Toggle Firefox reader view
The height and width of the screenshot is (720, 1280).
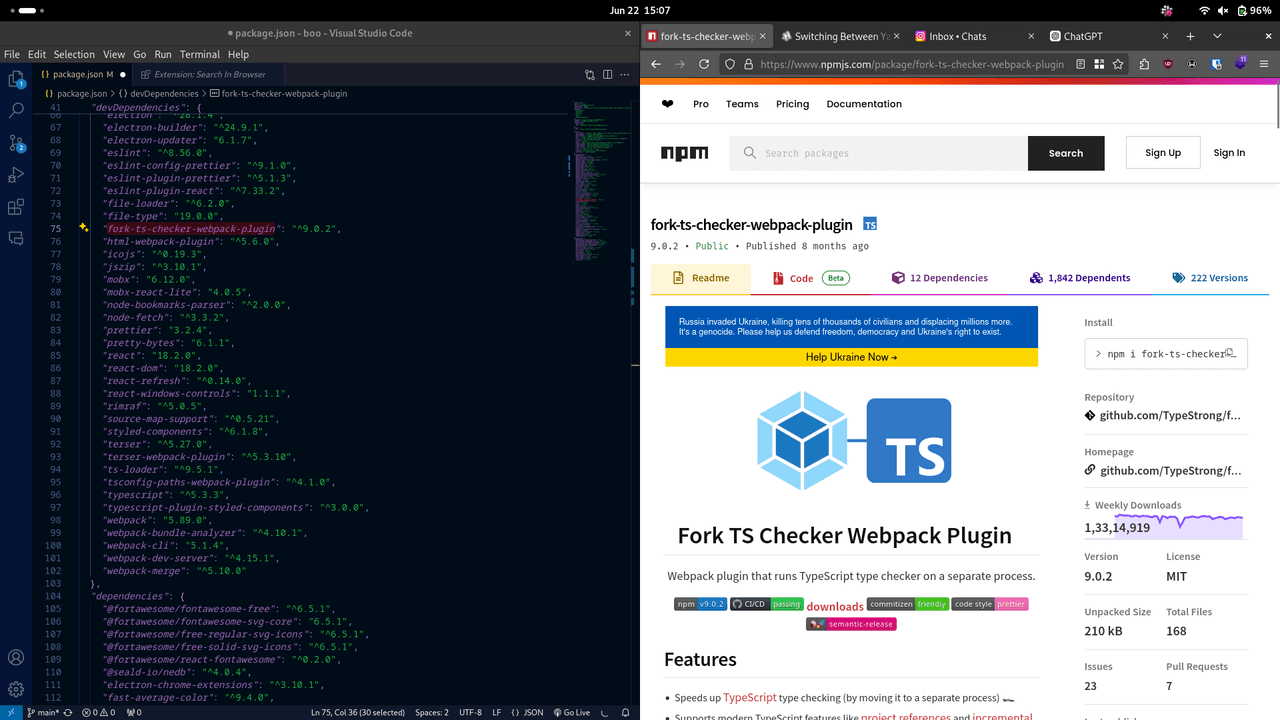click(1081, 64)
